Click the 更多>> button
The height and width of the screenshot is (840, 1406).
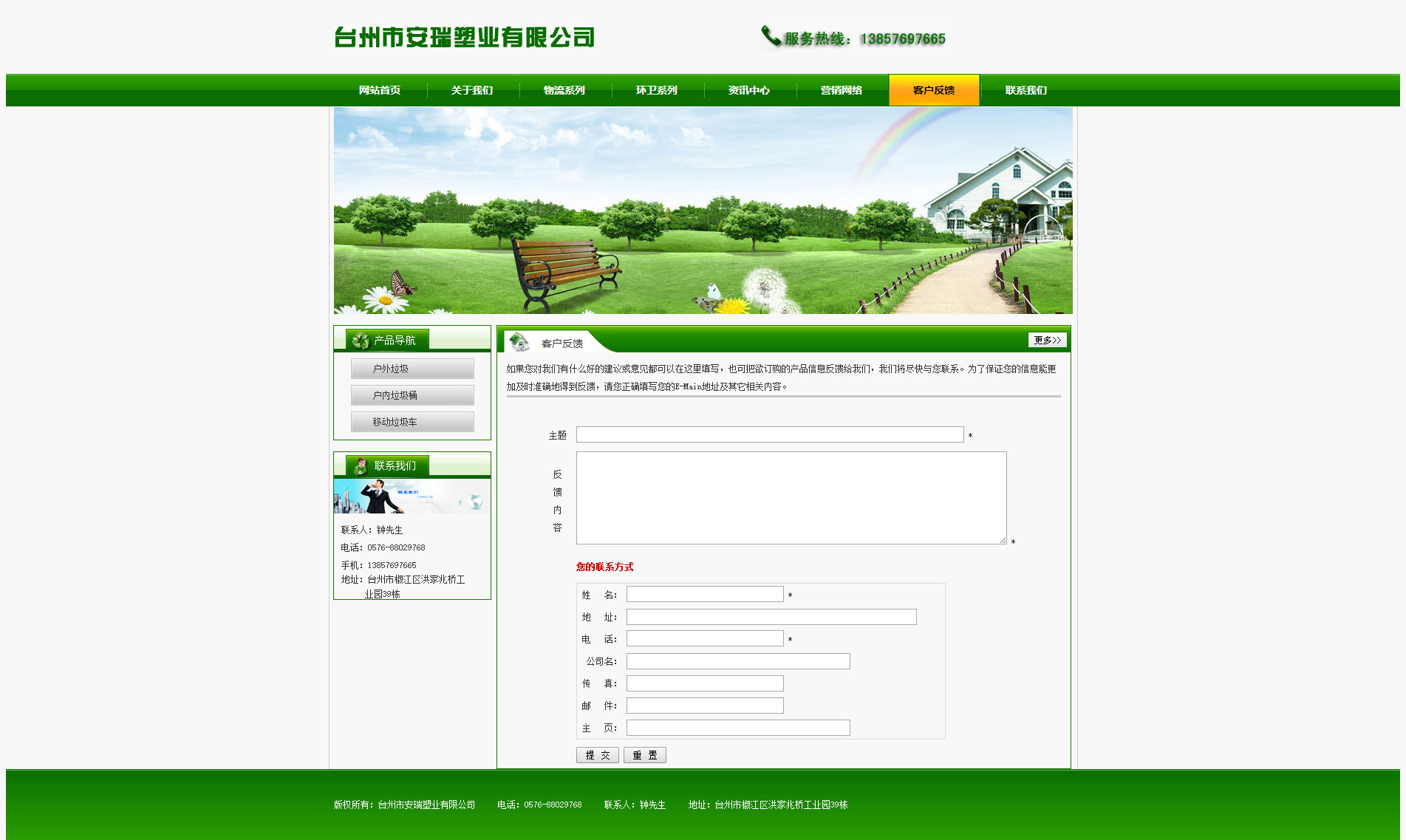coord(1047,340)
